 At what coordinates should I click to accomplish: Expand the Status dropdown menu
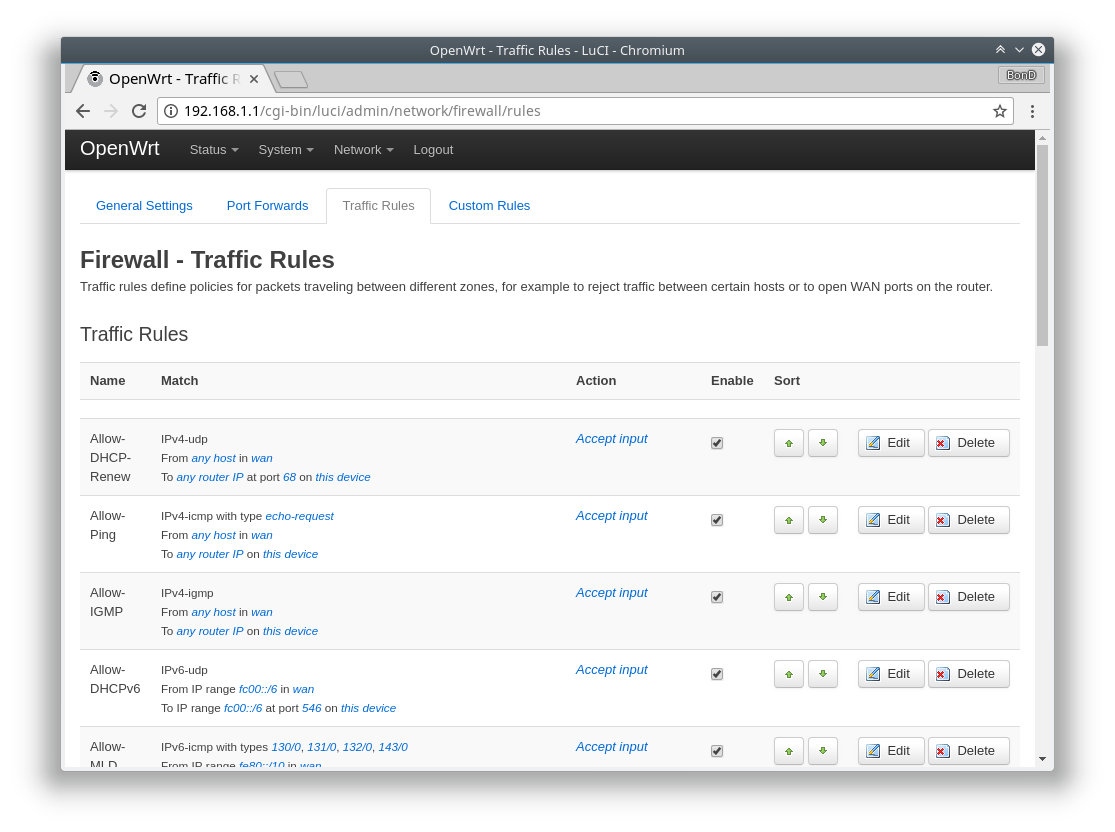(x=214, y=150)
